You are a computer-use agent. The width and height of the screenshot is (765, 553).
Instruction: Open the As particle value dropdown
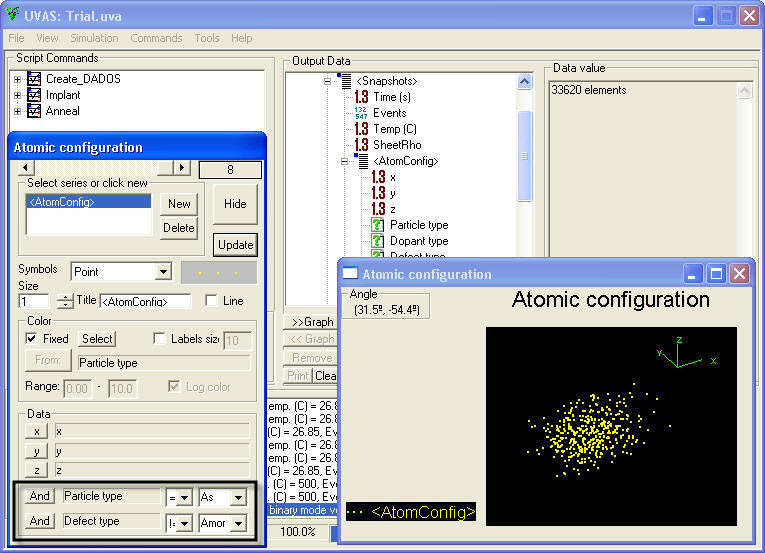(x=239, y=498)
